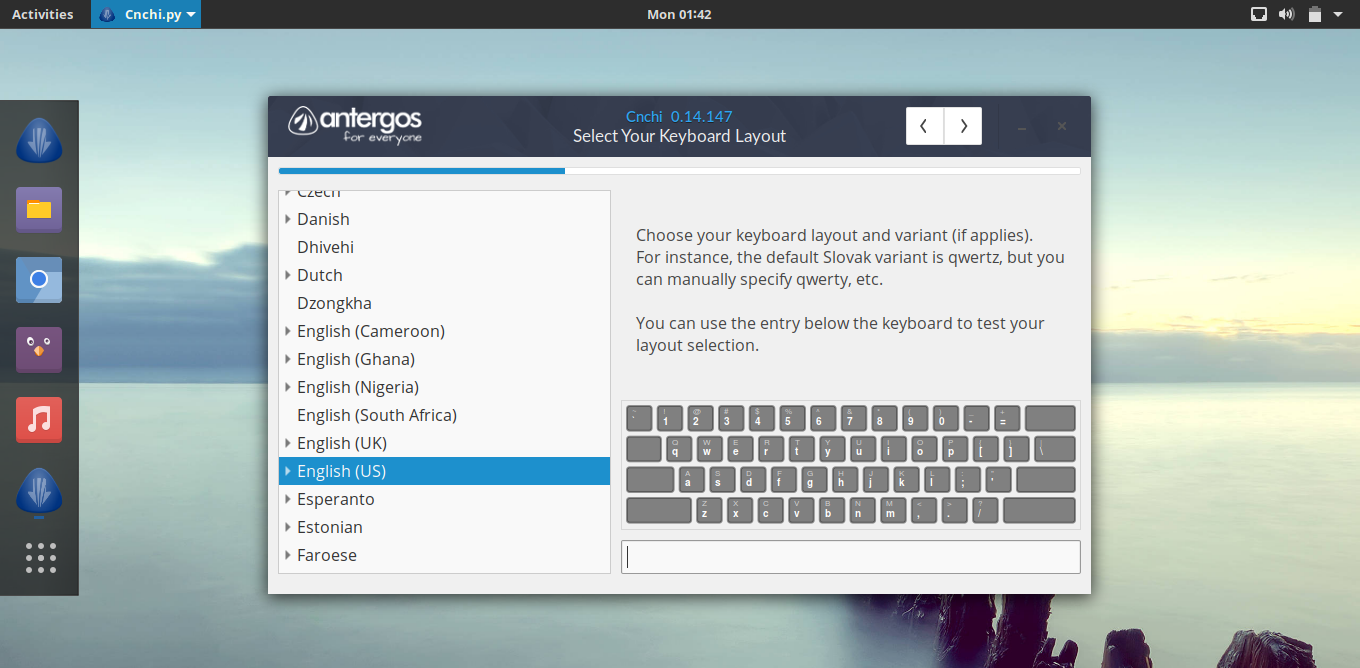Viewport: 1360px width, 668px height.
Task: Click the keyboard layout test entry field
Action: 850,557
